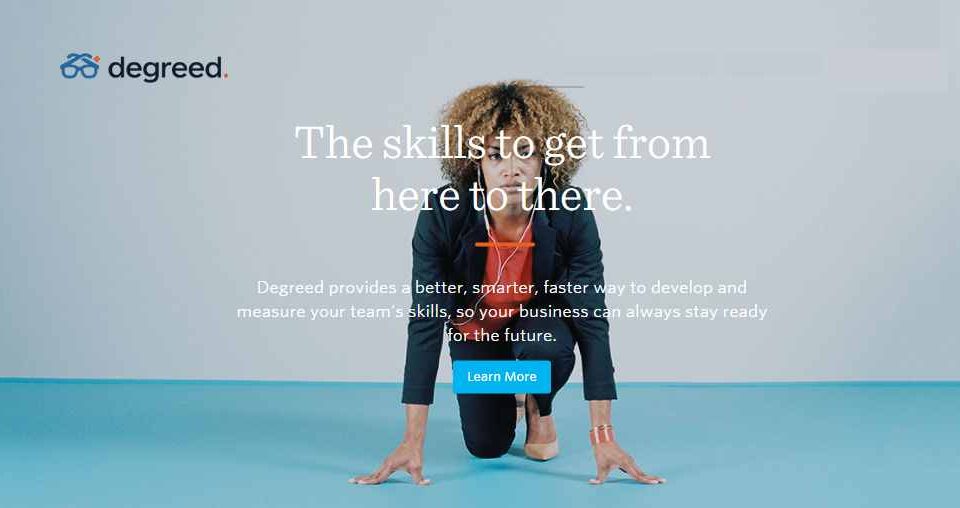960x508 pixels.
Task: Click the line "measure your team's skills"
Action: point(342,312)
